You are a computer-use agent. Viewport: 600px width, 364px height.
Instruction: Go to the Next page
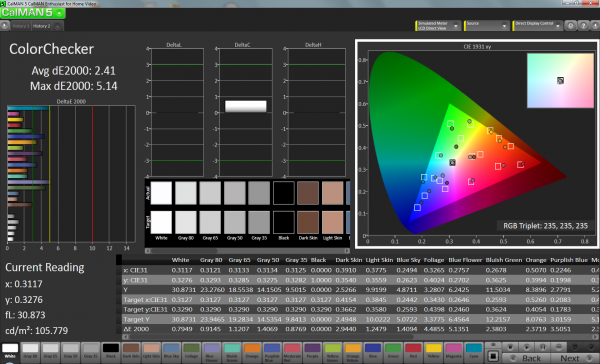click(574, 358)
